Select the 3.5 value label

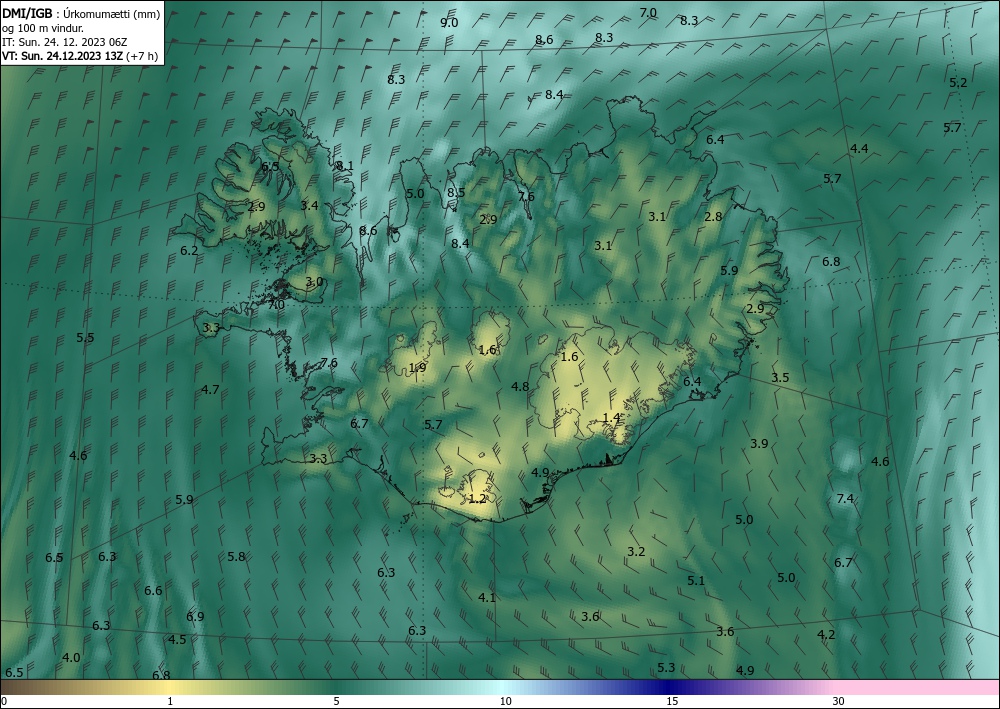click(780, 377)
